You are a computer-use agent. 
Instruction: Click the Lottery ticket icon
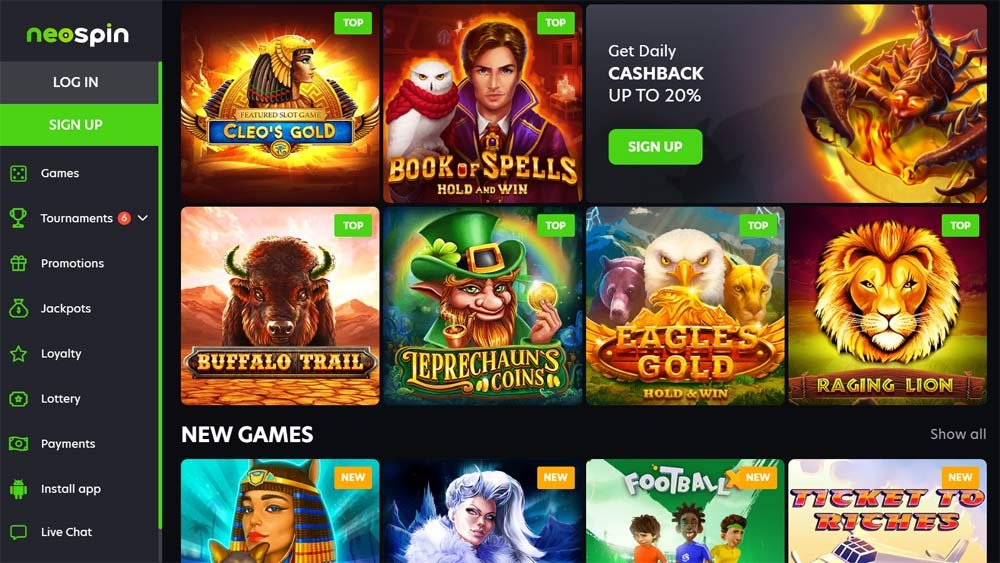18,399
